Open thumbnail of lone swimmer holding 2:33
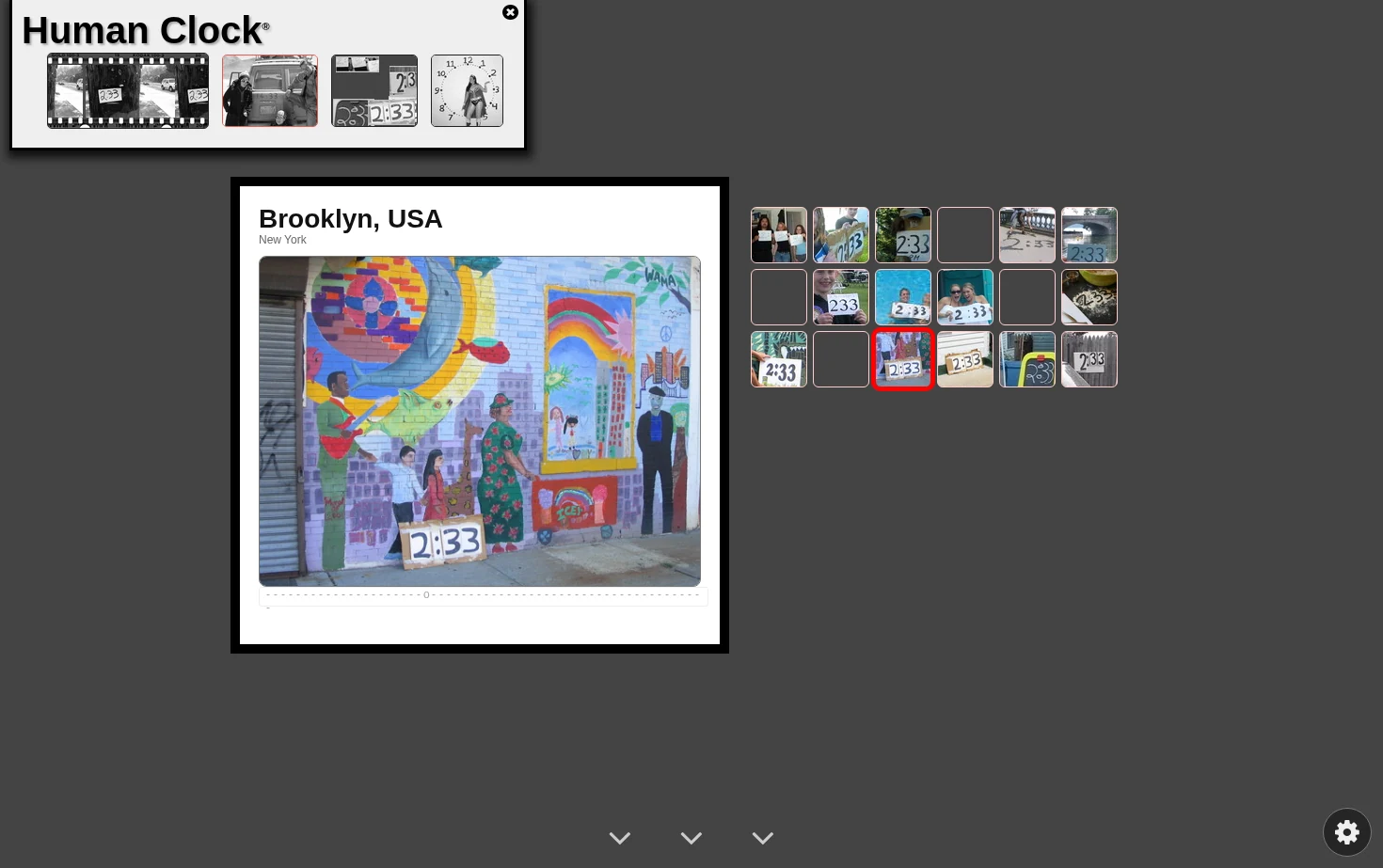Screen dimensions: 1383x868 [x=903, y=297]
